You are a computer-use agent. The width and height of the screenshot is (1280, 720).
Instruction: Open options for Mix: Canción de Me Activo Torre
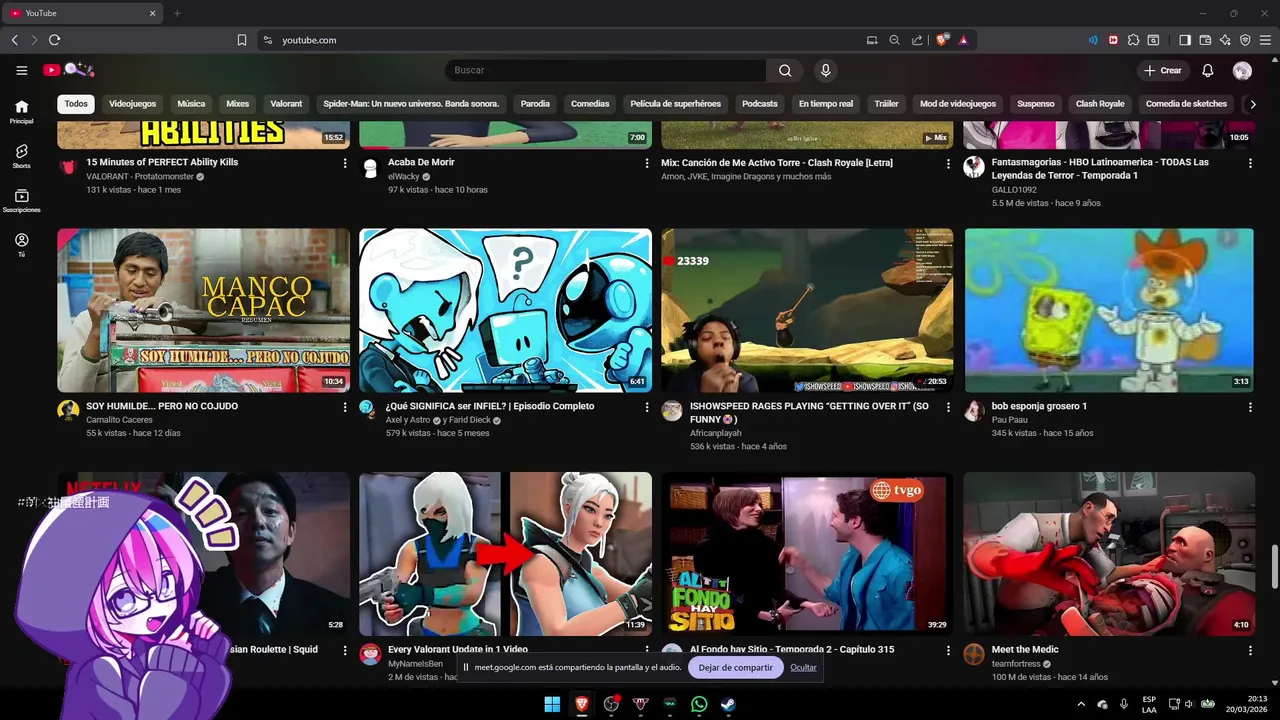(949, 163)
